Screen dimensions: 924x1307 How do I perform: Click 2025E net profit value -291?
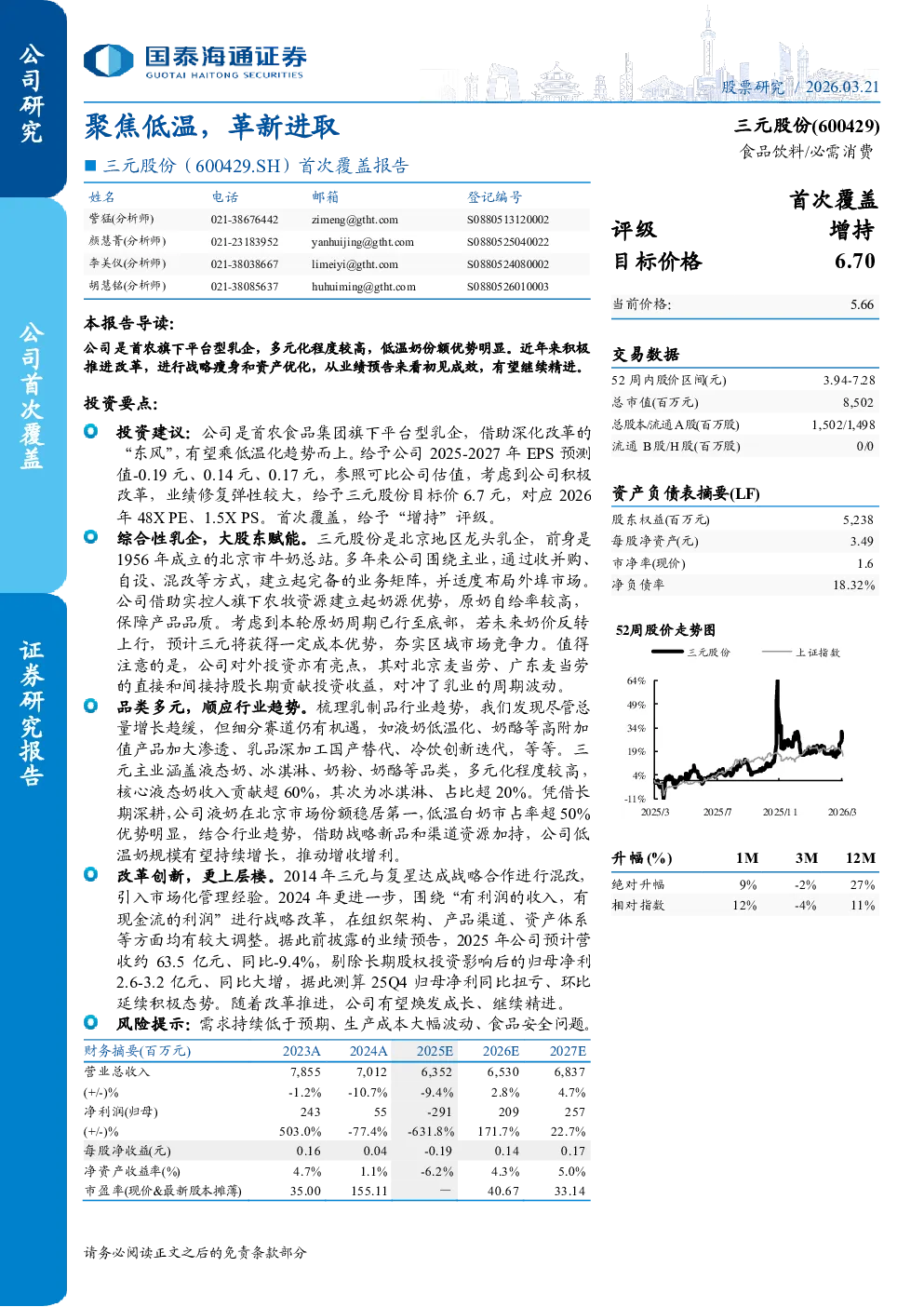(438, 1112)
